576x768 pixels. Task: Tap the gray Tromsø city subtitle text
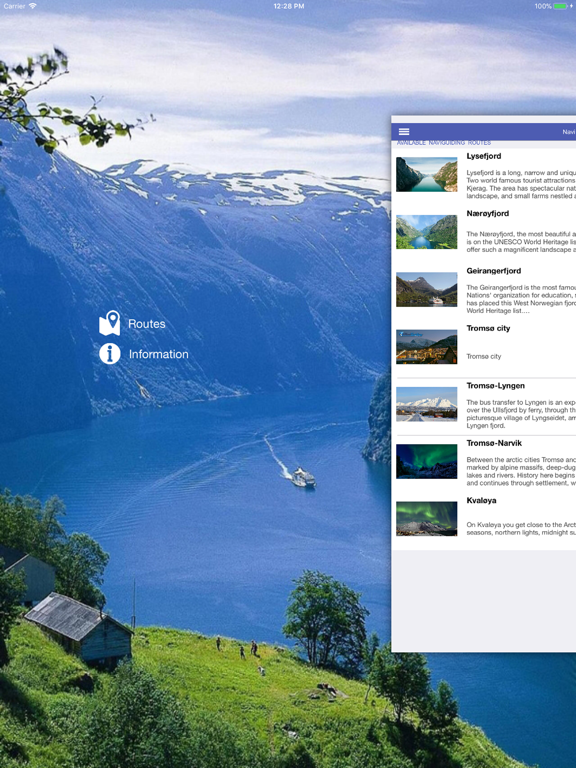point(484,357)
